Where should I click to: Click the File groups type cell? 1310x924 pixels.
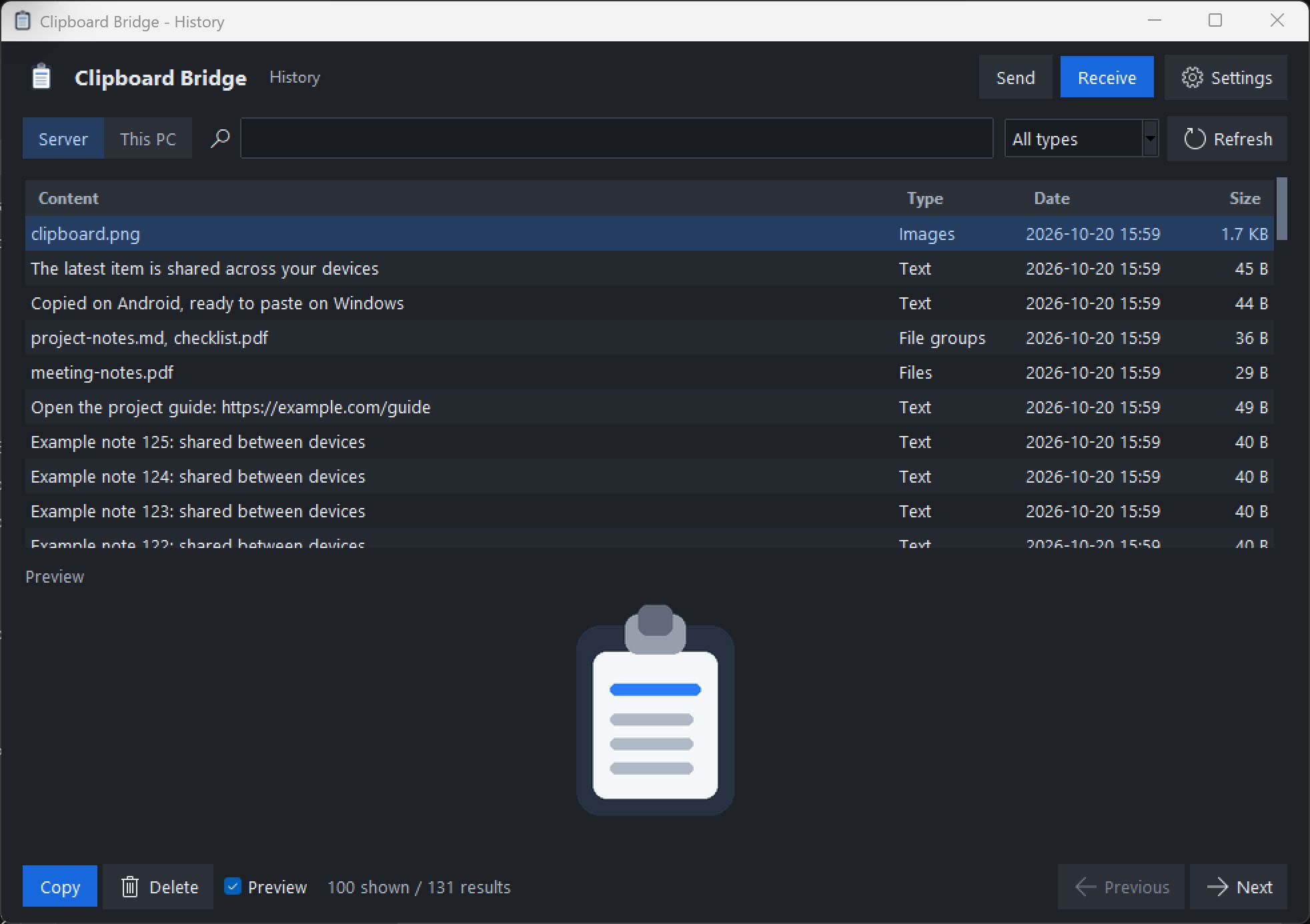point(942,338)
